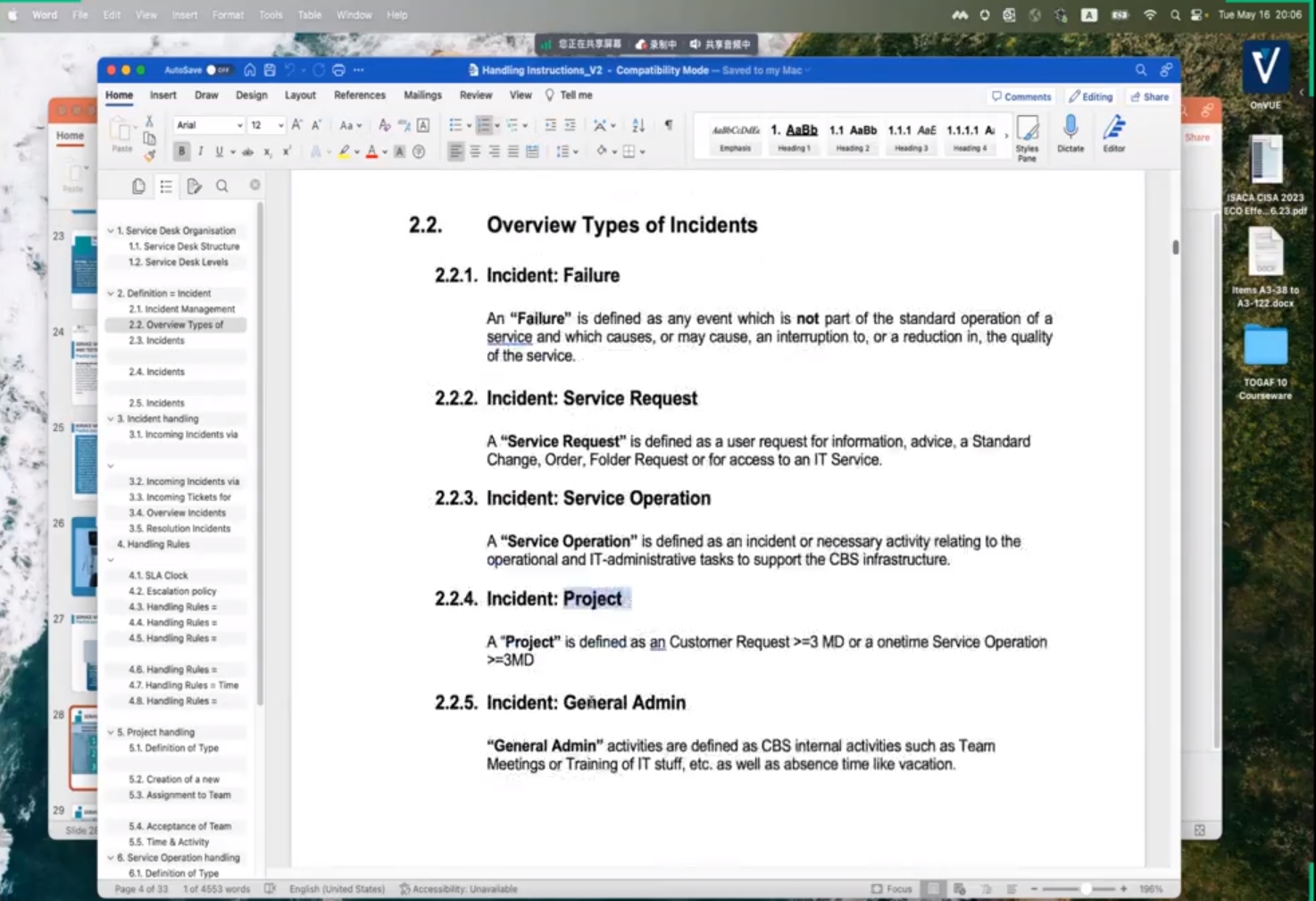Search in document via title bar magnifier
The image size is (1316, 901).
[x=1141, y=70]
